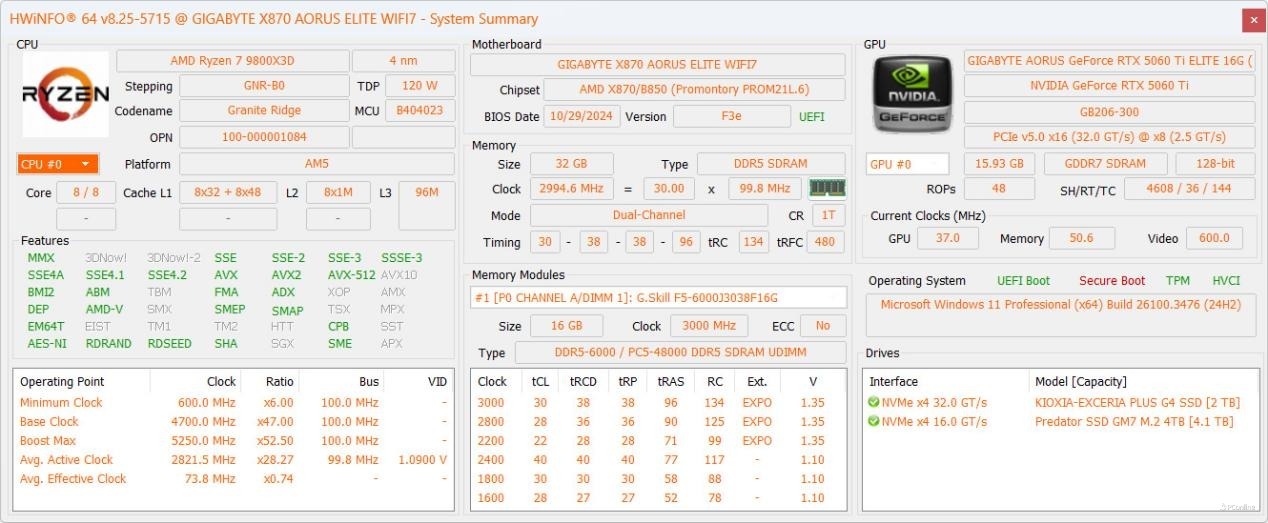Click the GIGABYTE X870 AORUS ELITE WIFI7 motherboard field
1268x523 pixels.
(x=657, y=65)
